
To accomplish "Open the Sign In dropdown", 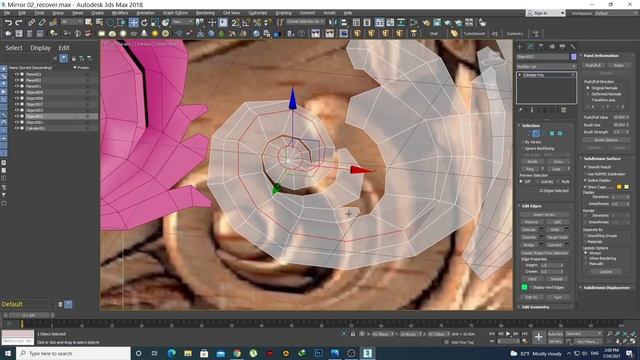I will click(545, 13).
